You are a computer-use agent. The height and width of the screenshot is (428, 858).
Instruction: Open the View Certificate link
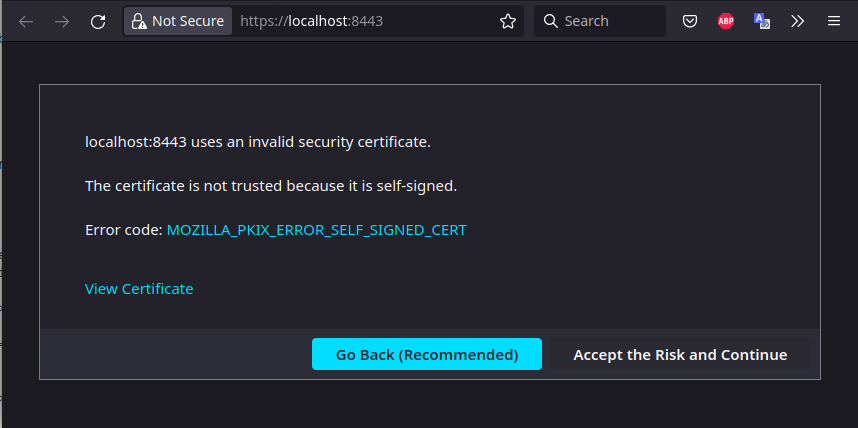click(139, 289)
